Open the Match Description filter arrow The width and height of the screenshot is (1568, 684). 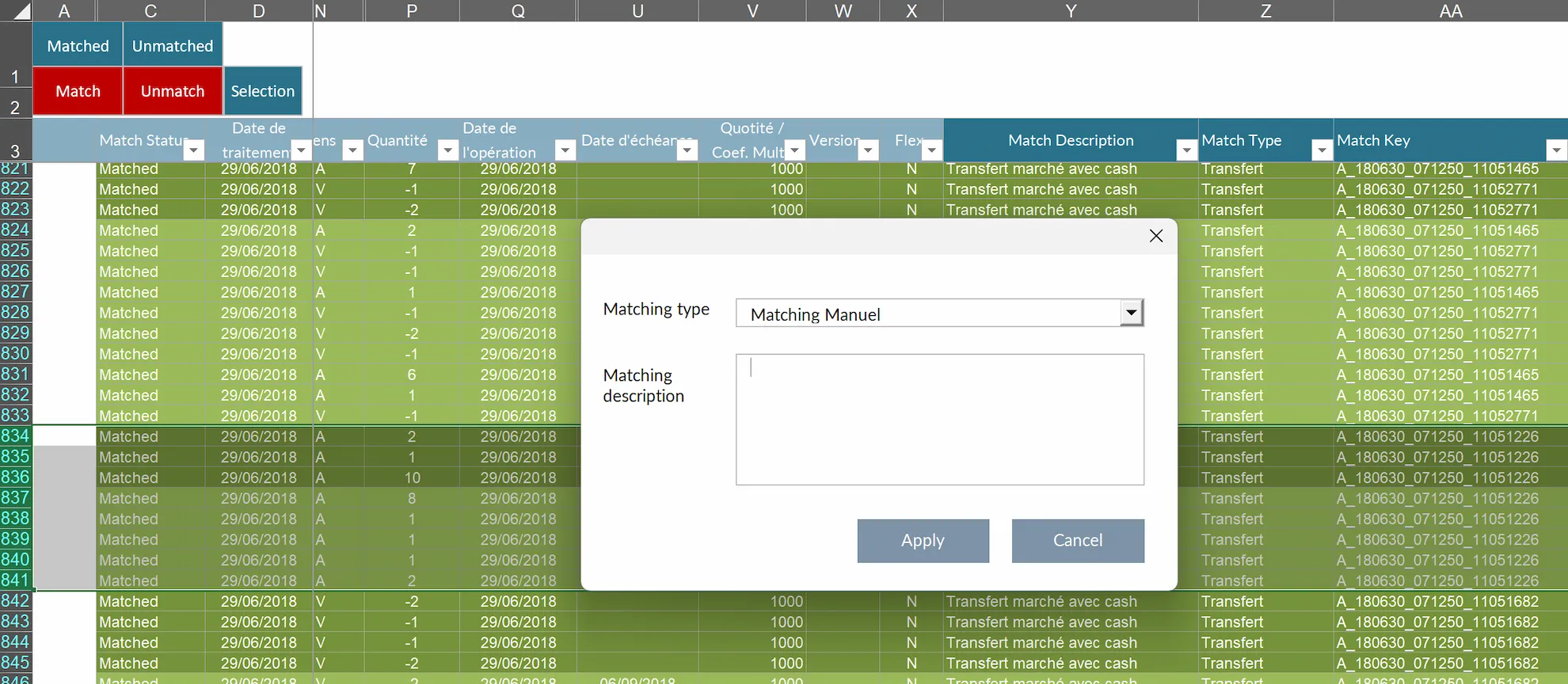pyautogui.click(x=1186, y=150)
